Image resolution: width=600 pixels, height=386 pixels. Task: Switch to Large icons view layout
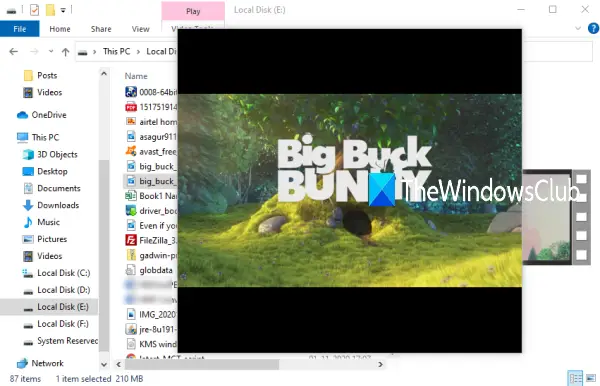click(591, 378)
